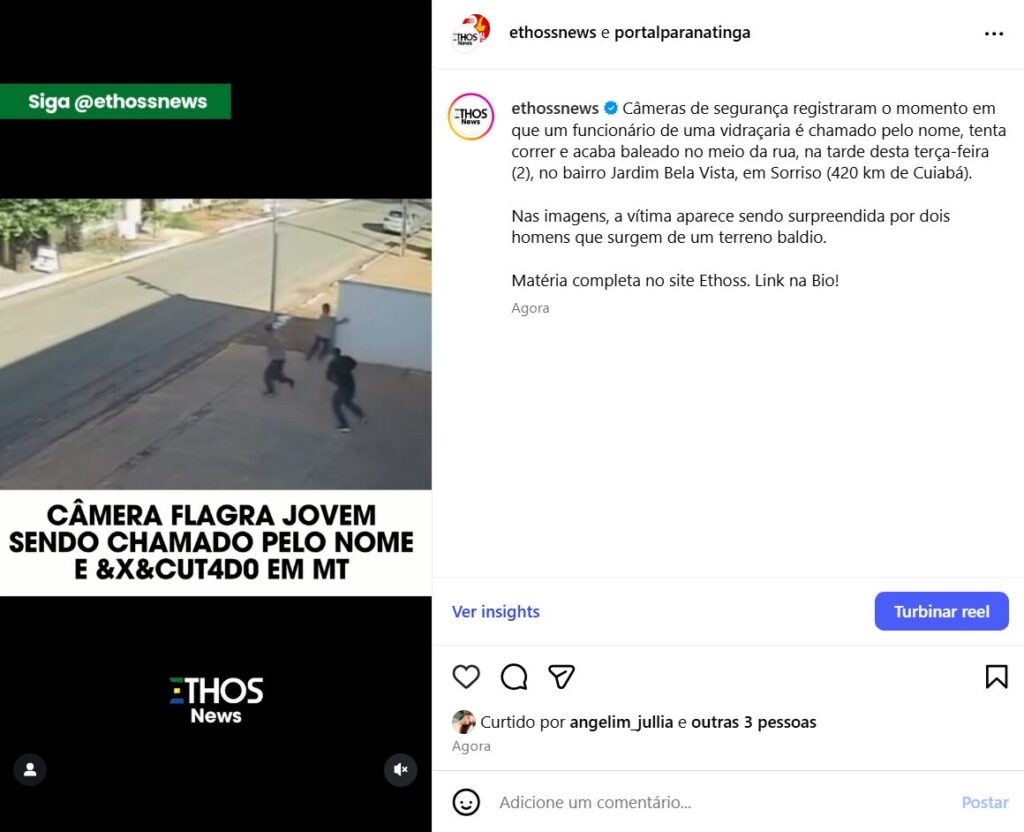Screen dimensions: 1024x832
Task: Focus the Adicione um comentário field
Action: coord(718,802)
